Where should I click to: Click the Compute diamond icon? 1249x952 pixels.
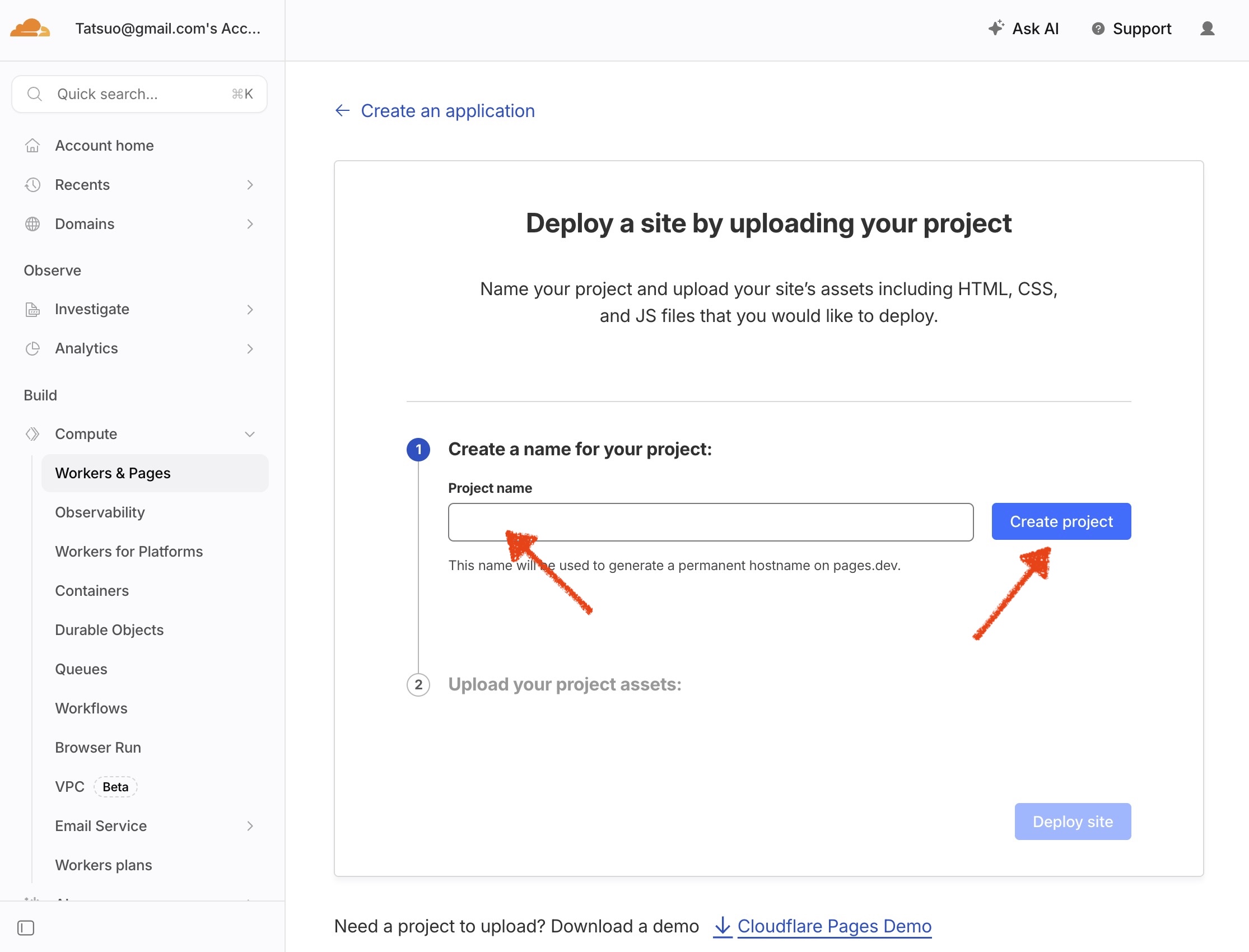[32, 434]
